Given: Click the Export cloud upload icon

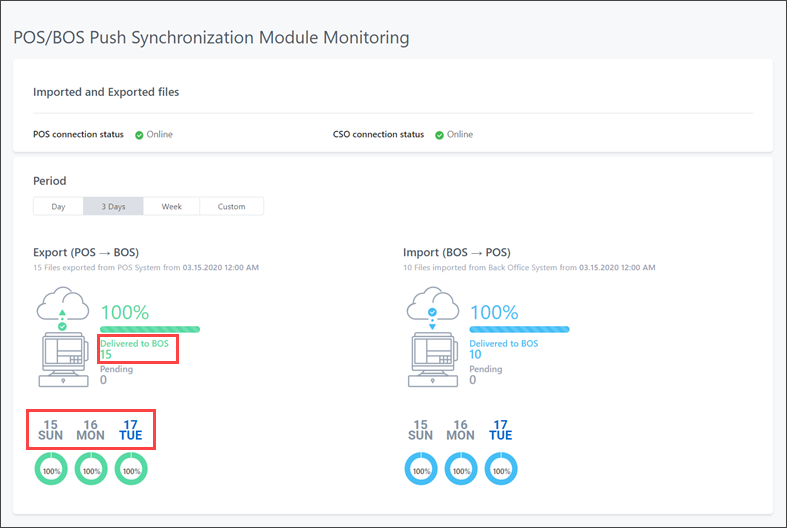Looking at the screenshot, I should pyautogui.click(x=63, y=308).
